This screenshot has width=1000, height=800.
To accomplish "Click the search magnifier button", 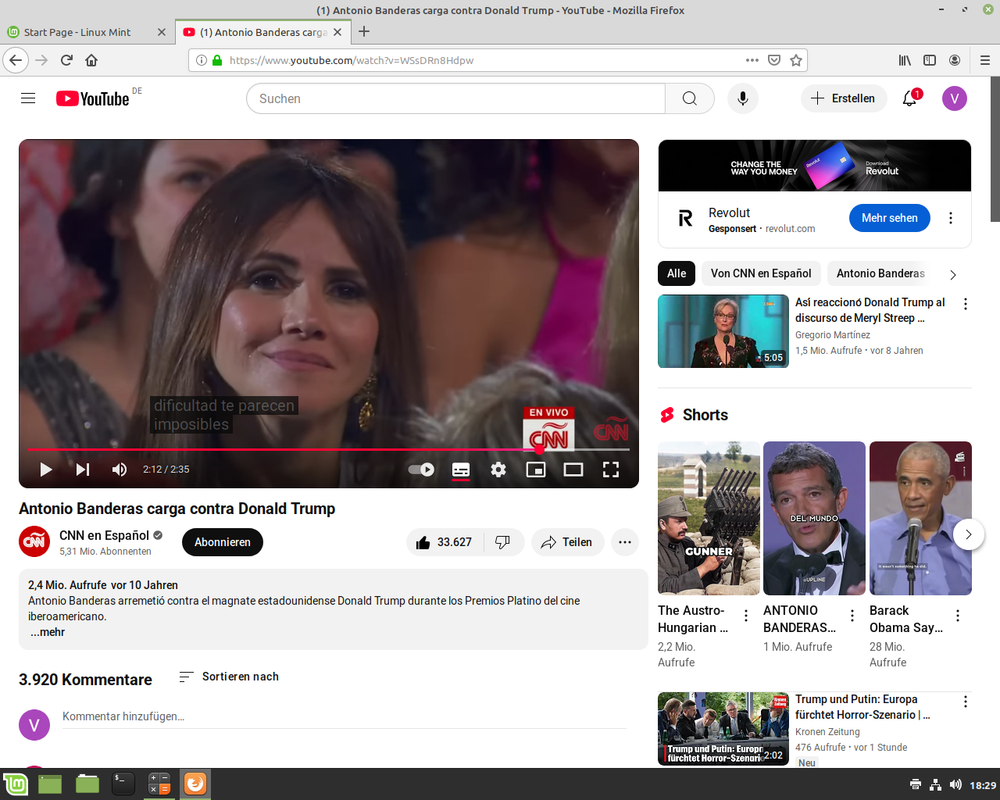I will coord(689,98).
